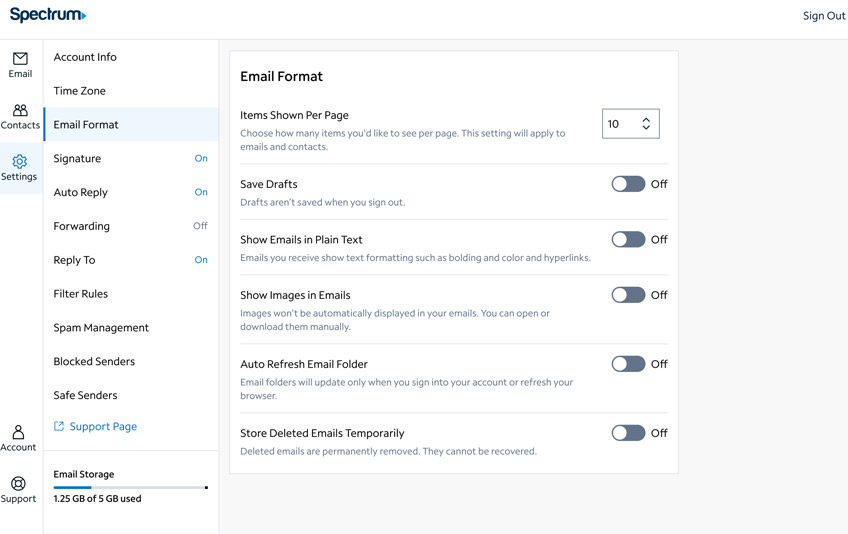Enable Show Emails in Plain Text
The width and height of the screenshot is (848, 534).
click(628, 240)
